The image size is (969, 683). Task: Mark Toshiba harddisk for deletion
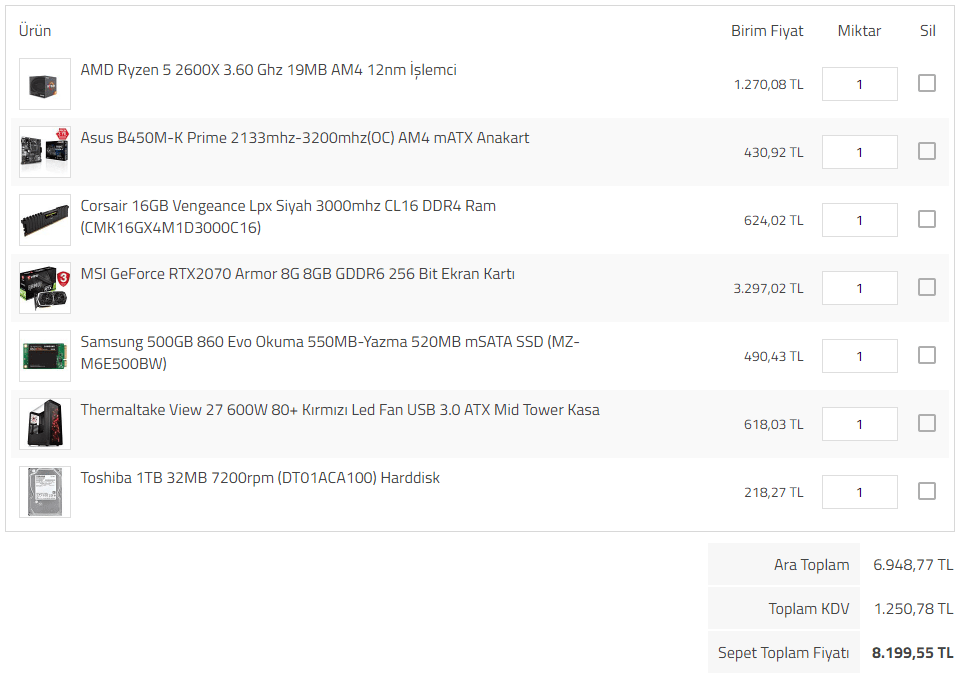(x=927, y=491)
